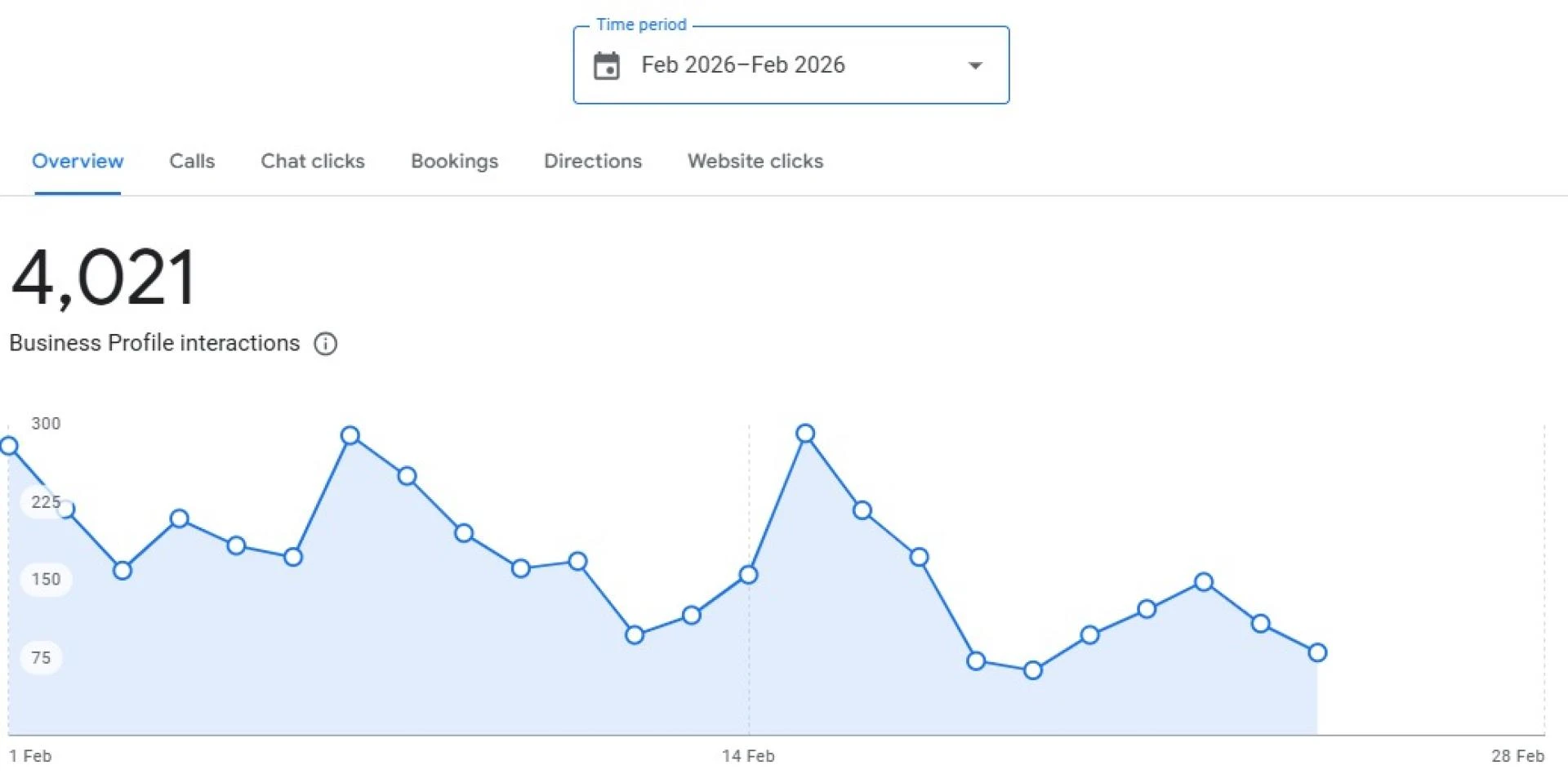1568x783 pixels.
Task: Expand the Time period dropdown arrow
Action: (975, 65)
